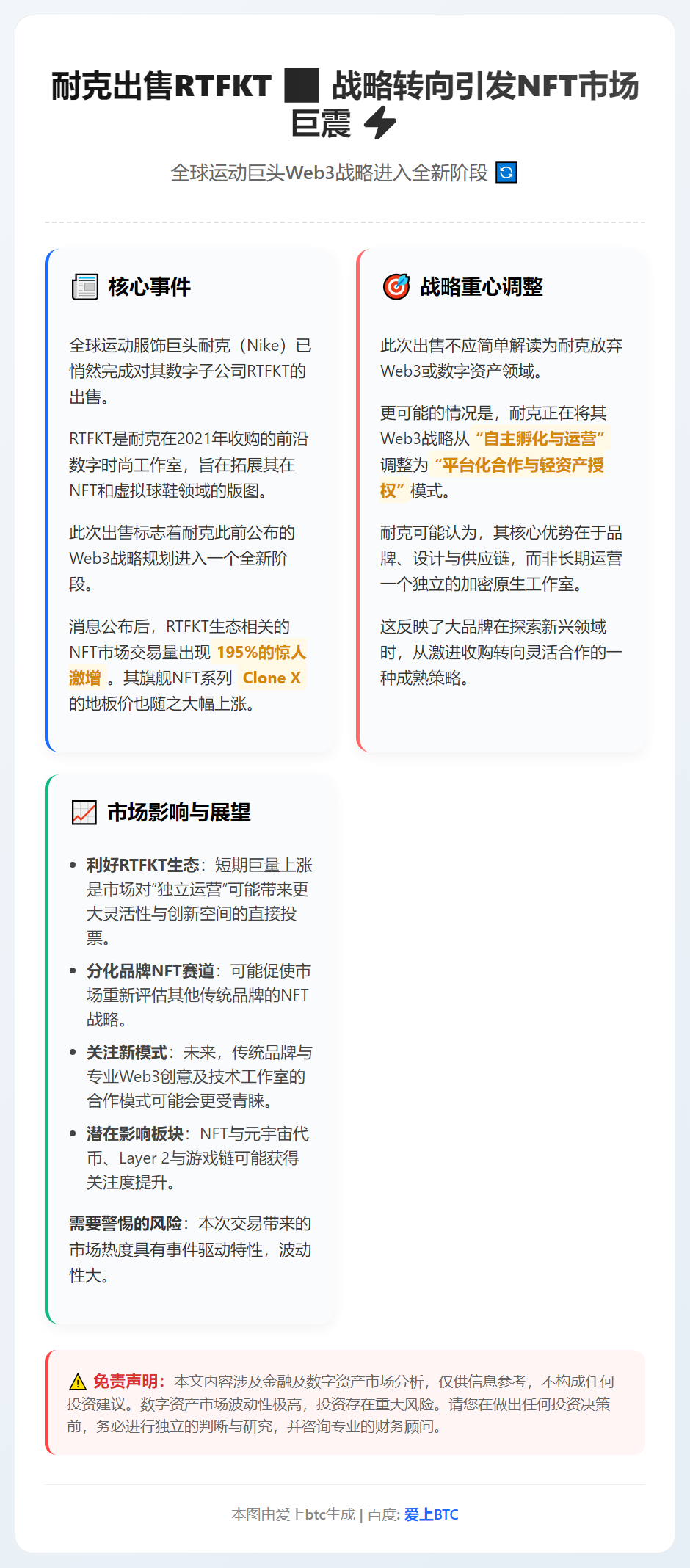Click the lightning bolt icon in the title

380,123
